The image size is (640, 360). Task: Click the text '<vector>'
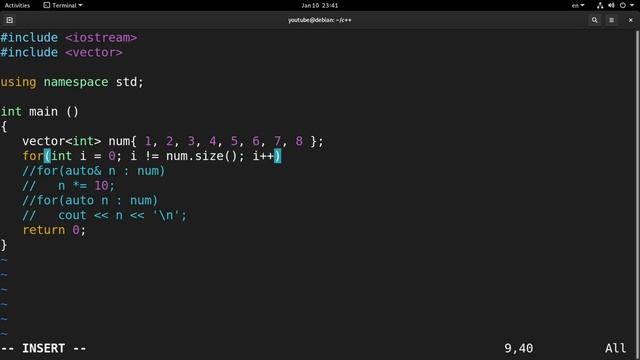coord(93,52)
